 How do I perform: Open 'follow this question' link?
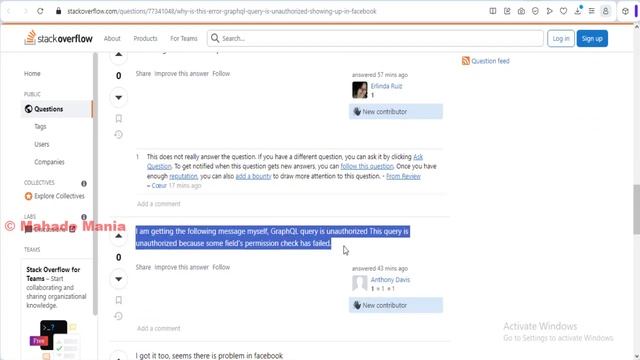(x=367, y=166)
